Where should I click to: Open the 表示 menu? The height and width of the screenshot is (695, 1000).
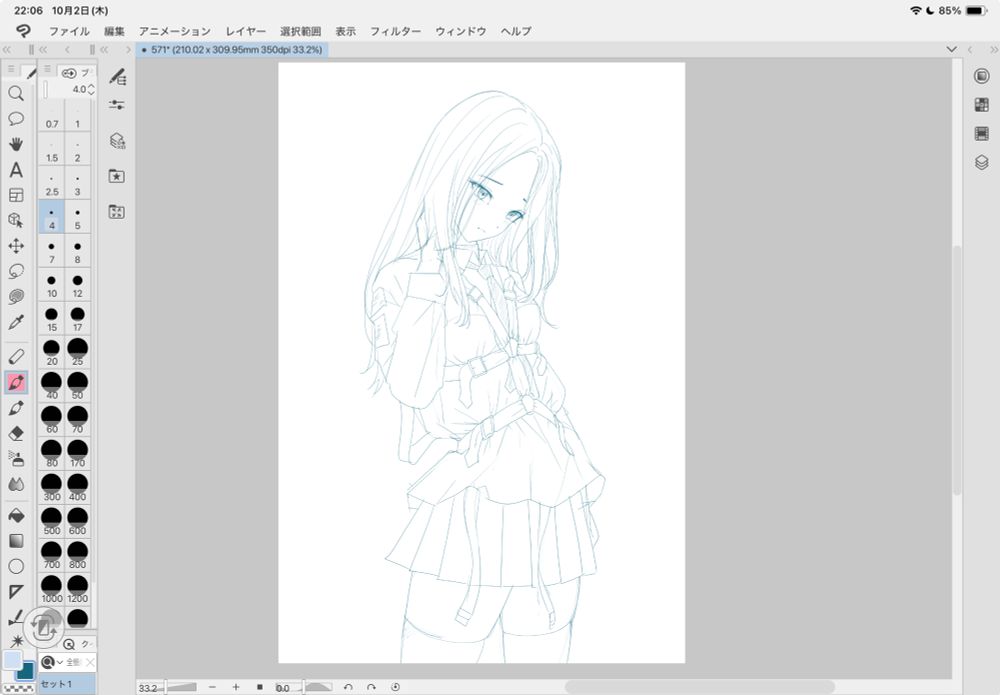[x=346, y=31]
